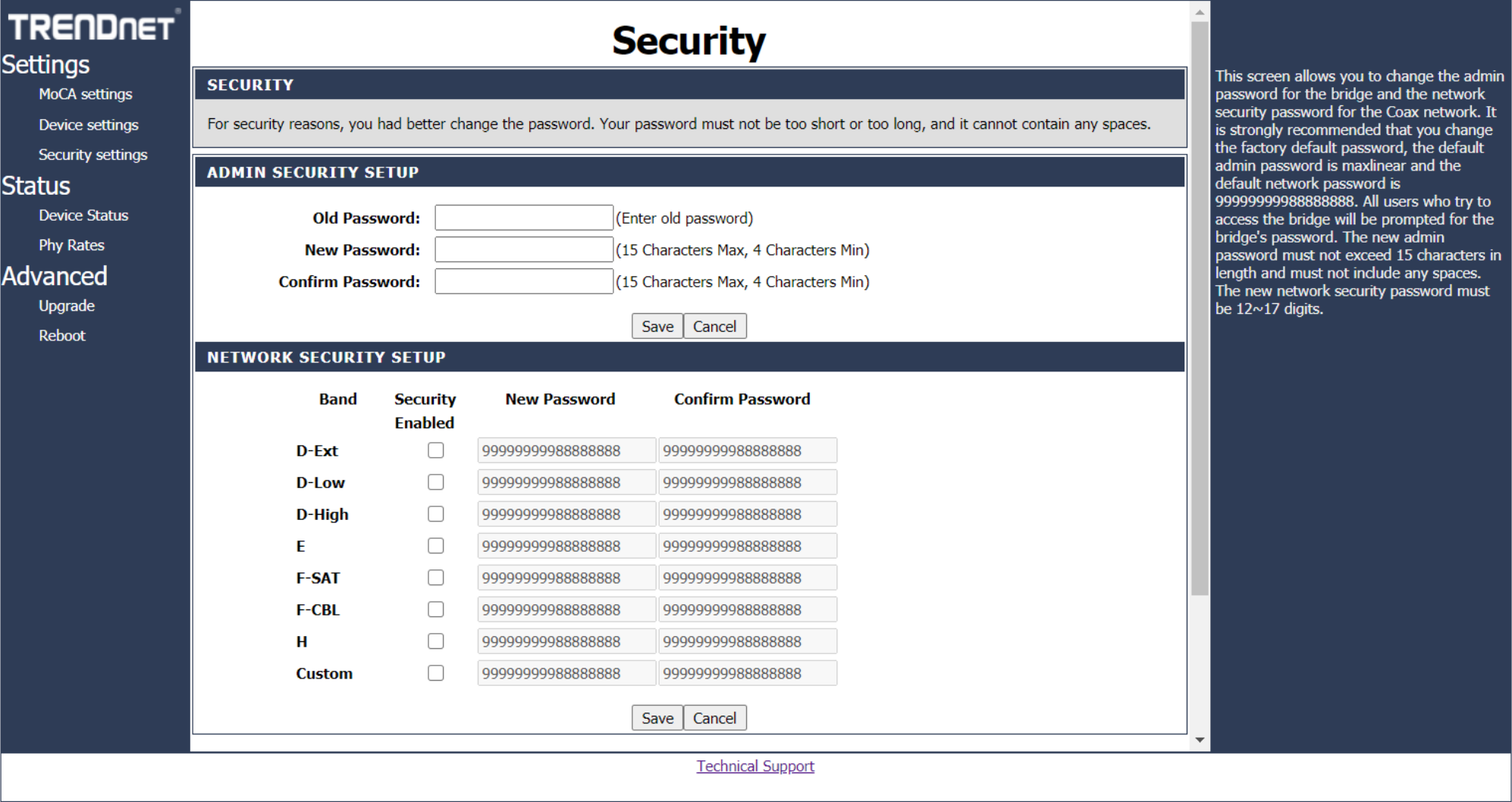Save the network security setup
Viewport: 1512px width, 802px height.
pos(657,718)
